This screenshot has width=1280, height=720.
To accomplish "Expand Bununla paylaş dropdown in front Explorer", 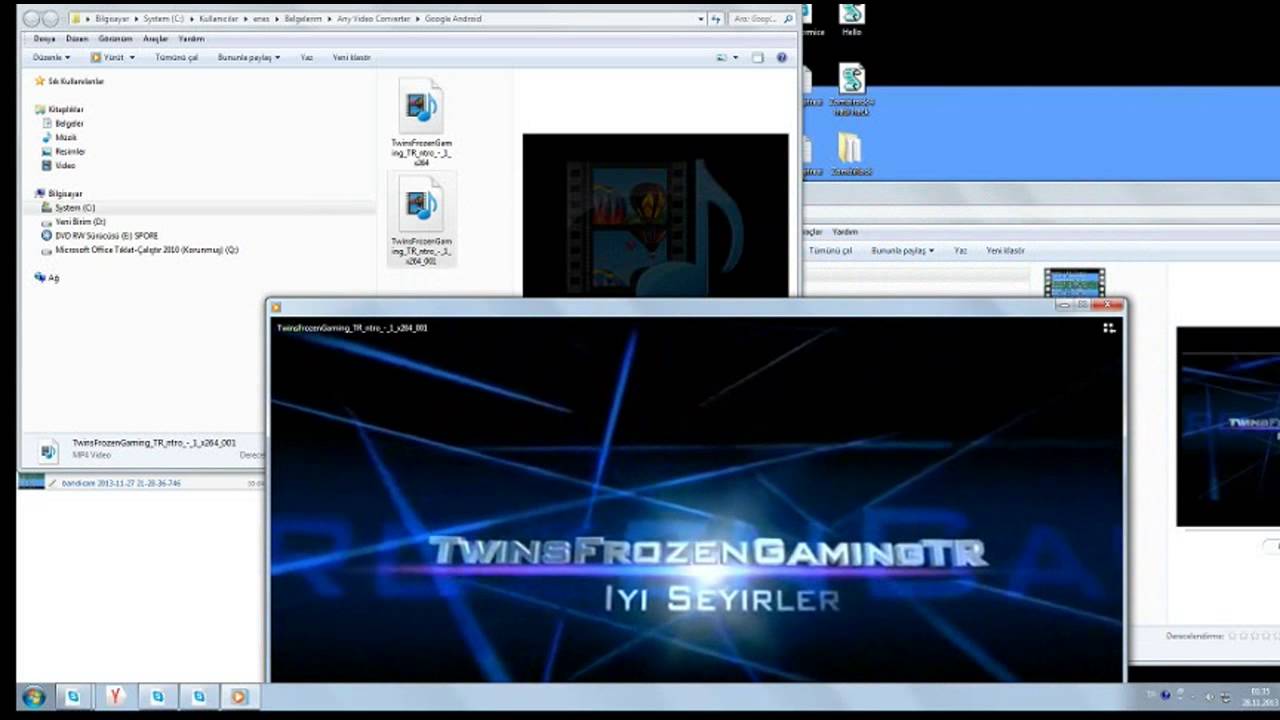I will 249,57.
